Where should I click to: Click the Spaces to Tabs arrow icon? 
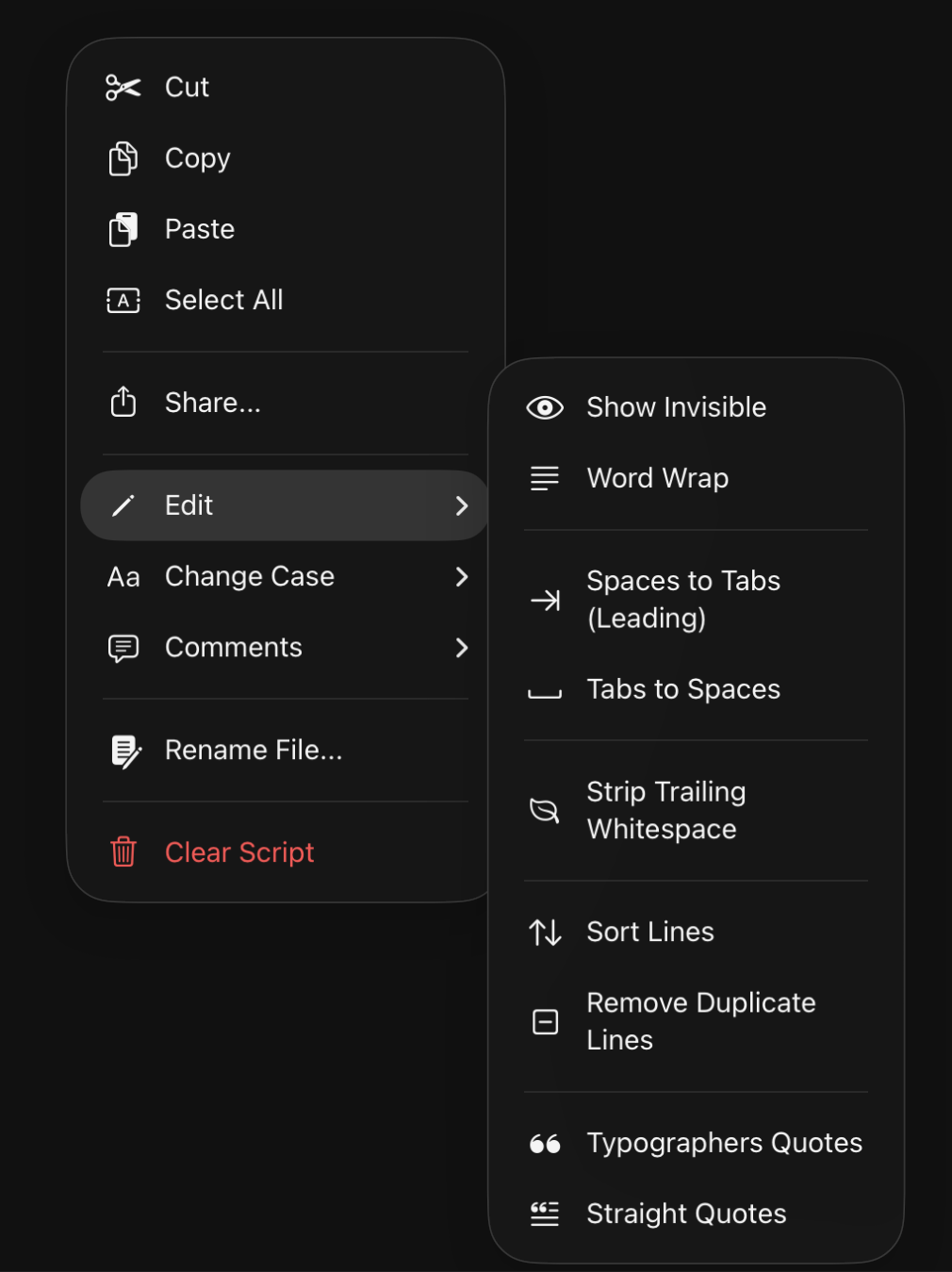[x=545, y=600]
